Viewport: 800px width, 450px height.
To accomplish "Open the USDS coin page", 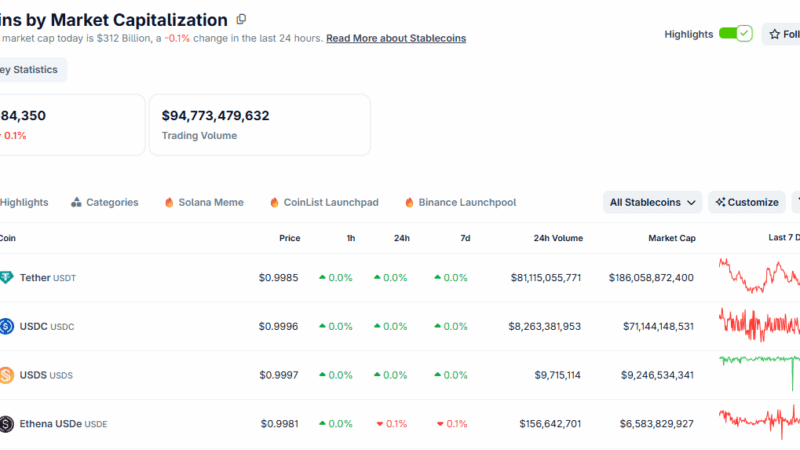I will pyautogui.click(x=46, y=375).
